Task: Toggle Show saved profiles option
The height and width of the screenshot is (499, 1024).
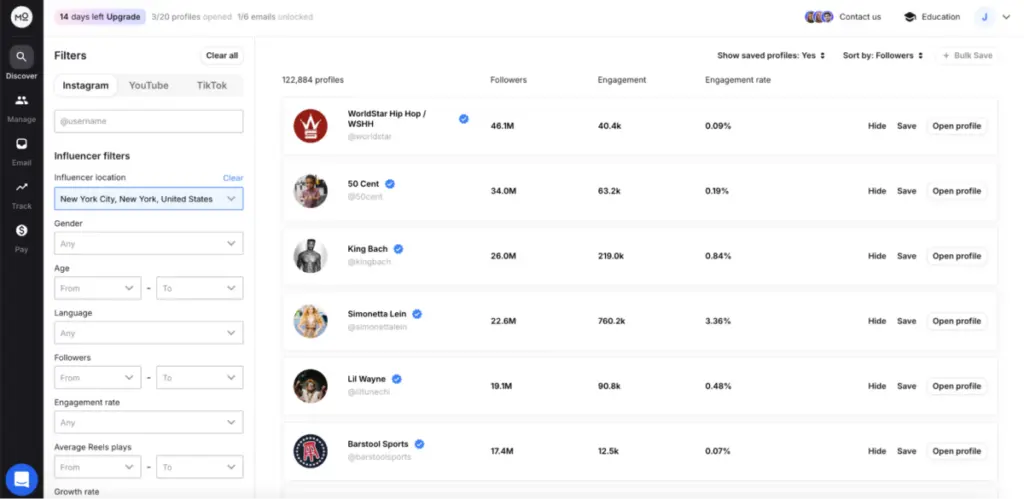Action: (771, 56)
